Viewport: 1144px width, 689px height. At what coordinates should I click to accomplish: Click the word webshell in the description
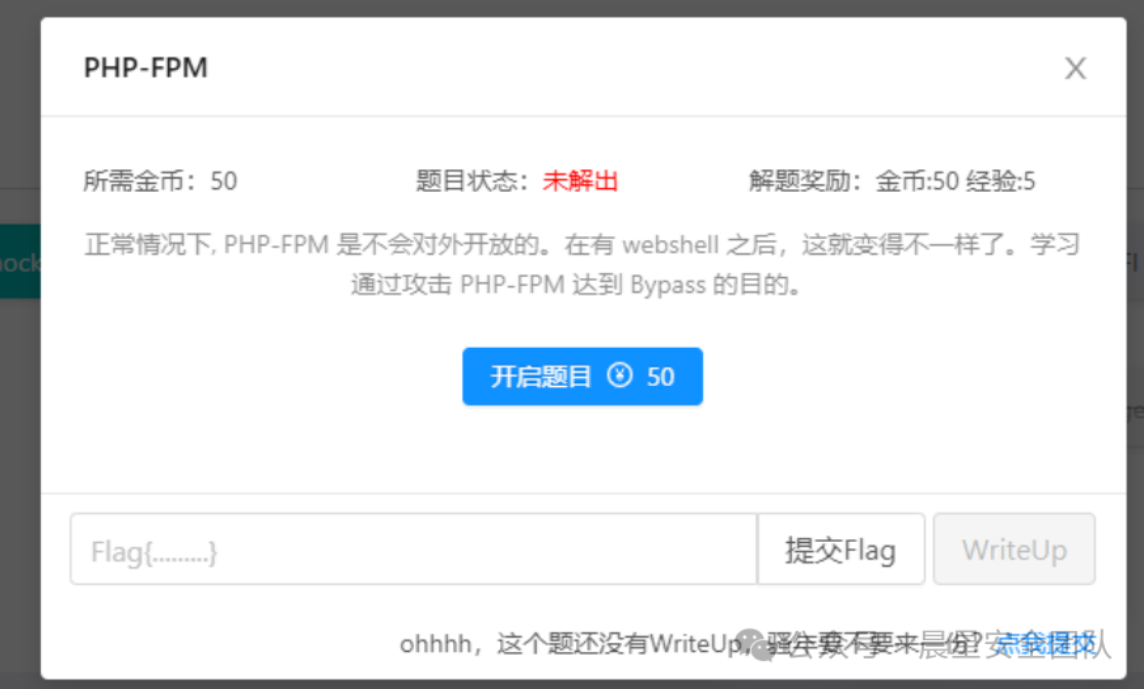670,245
